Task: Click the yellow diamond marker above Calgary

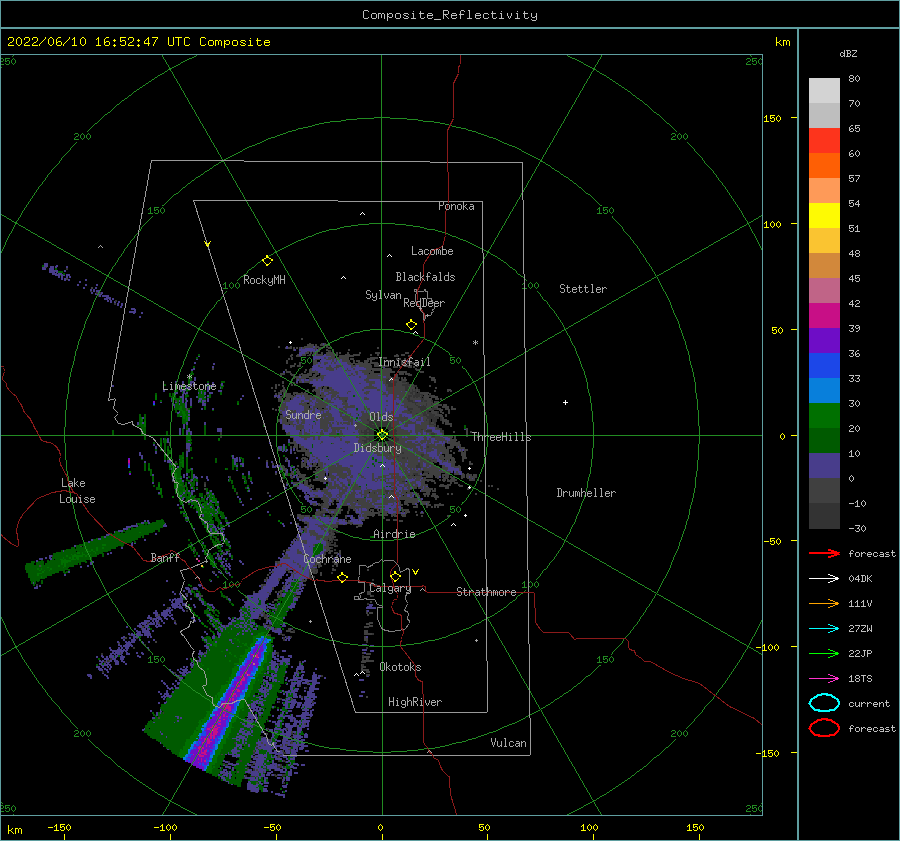Action: [395, 576]
